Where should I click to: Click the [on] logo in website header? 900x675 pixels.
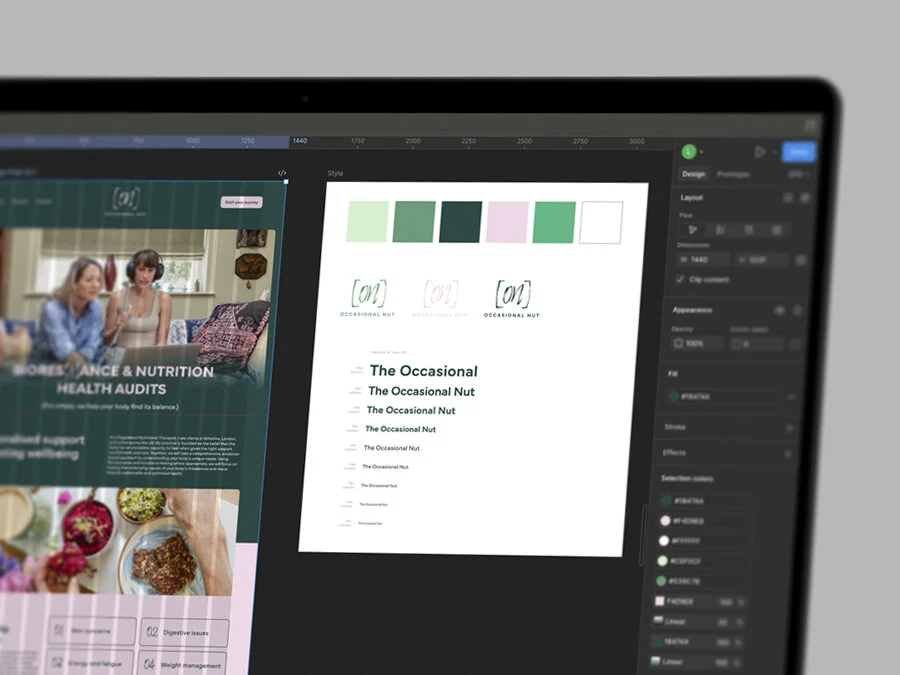(126, 199)
